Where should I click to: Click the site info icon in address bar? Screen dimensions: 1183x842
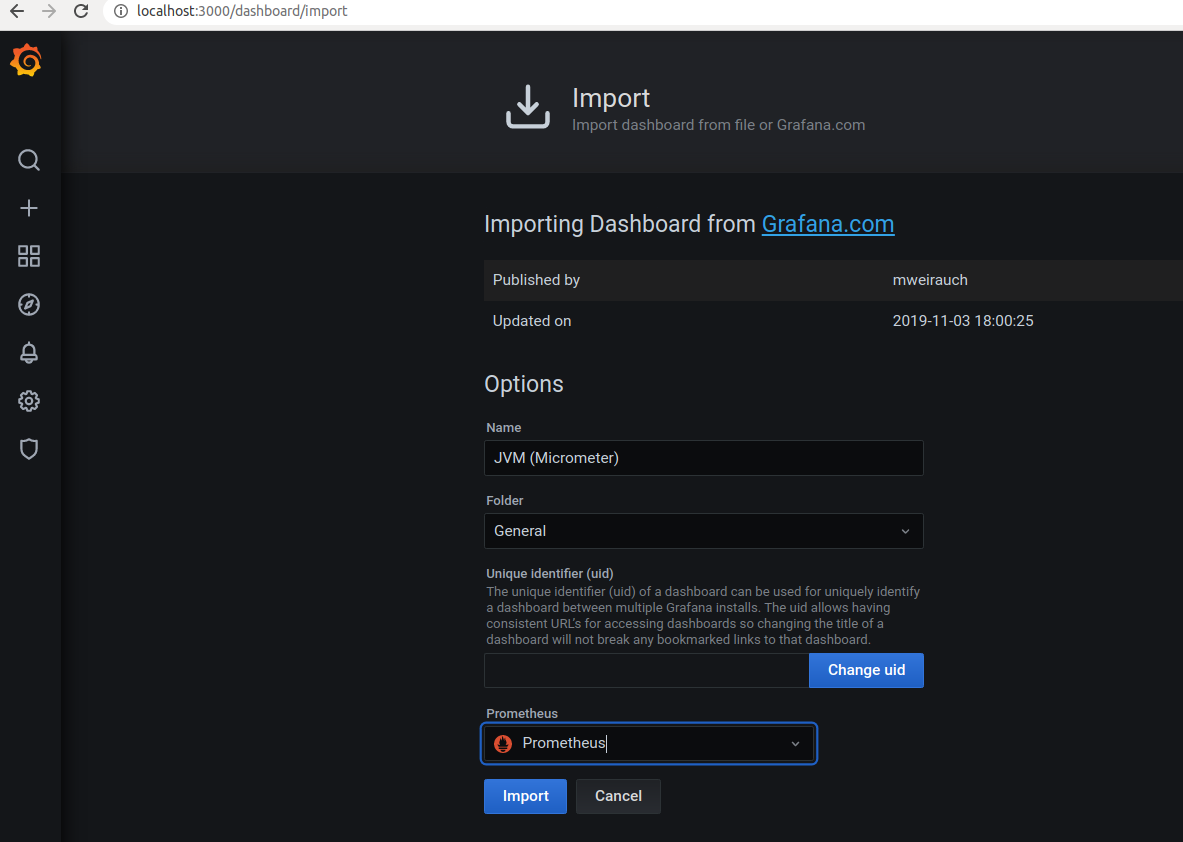coord(121,11)
